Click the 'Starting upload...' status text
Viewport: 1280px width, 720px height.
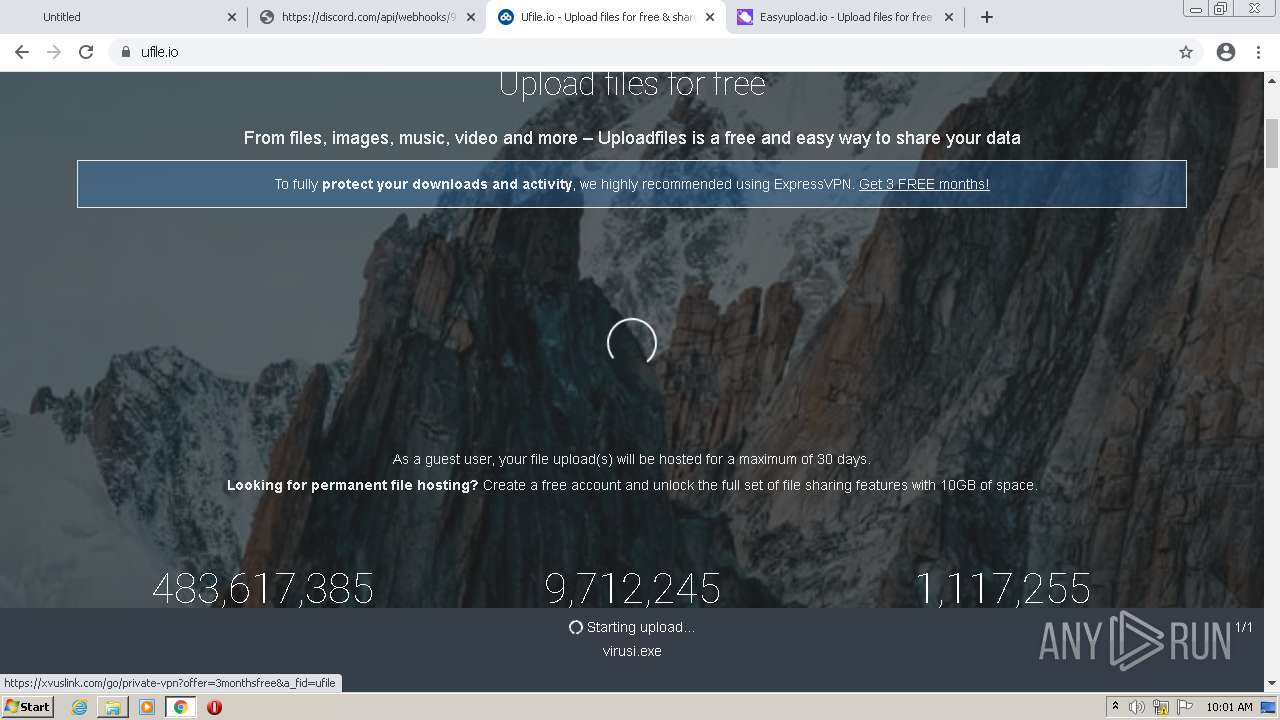point(640,627)
